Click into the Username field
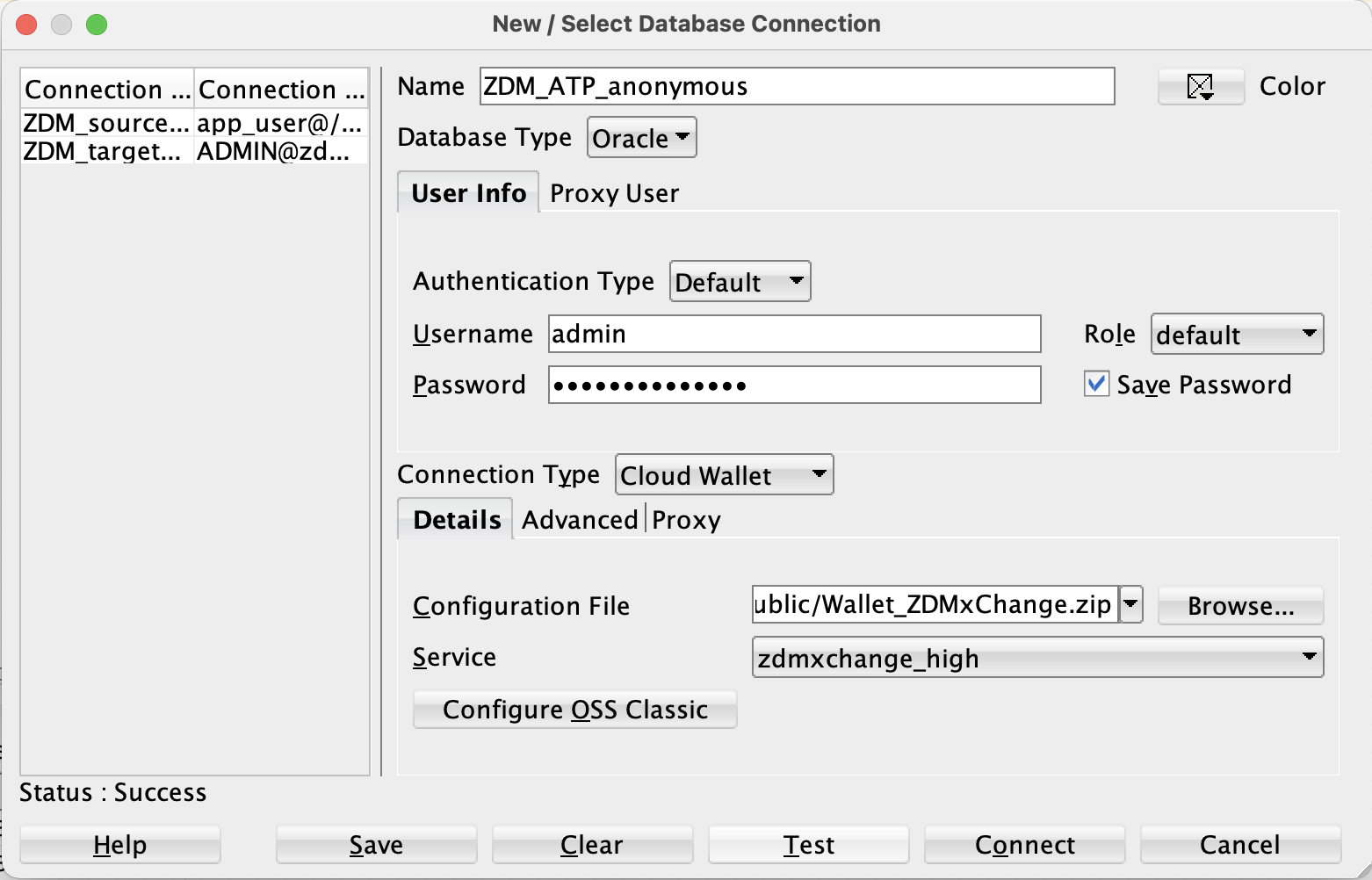The height and width of the screenshot is (880, 1372). [x=794, y=334]
